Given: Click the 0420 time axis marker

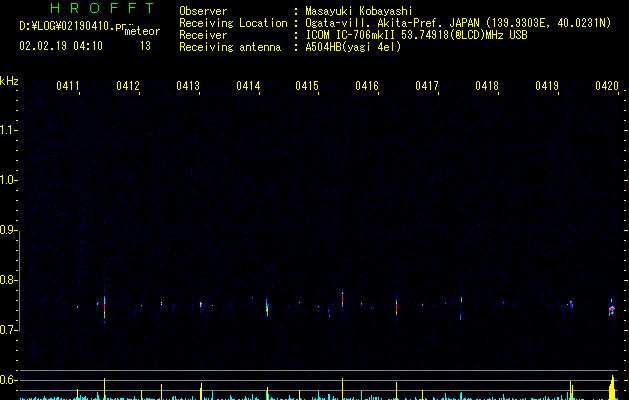Looking at the screenshot, I should pos(607,86).
